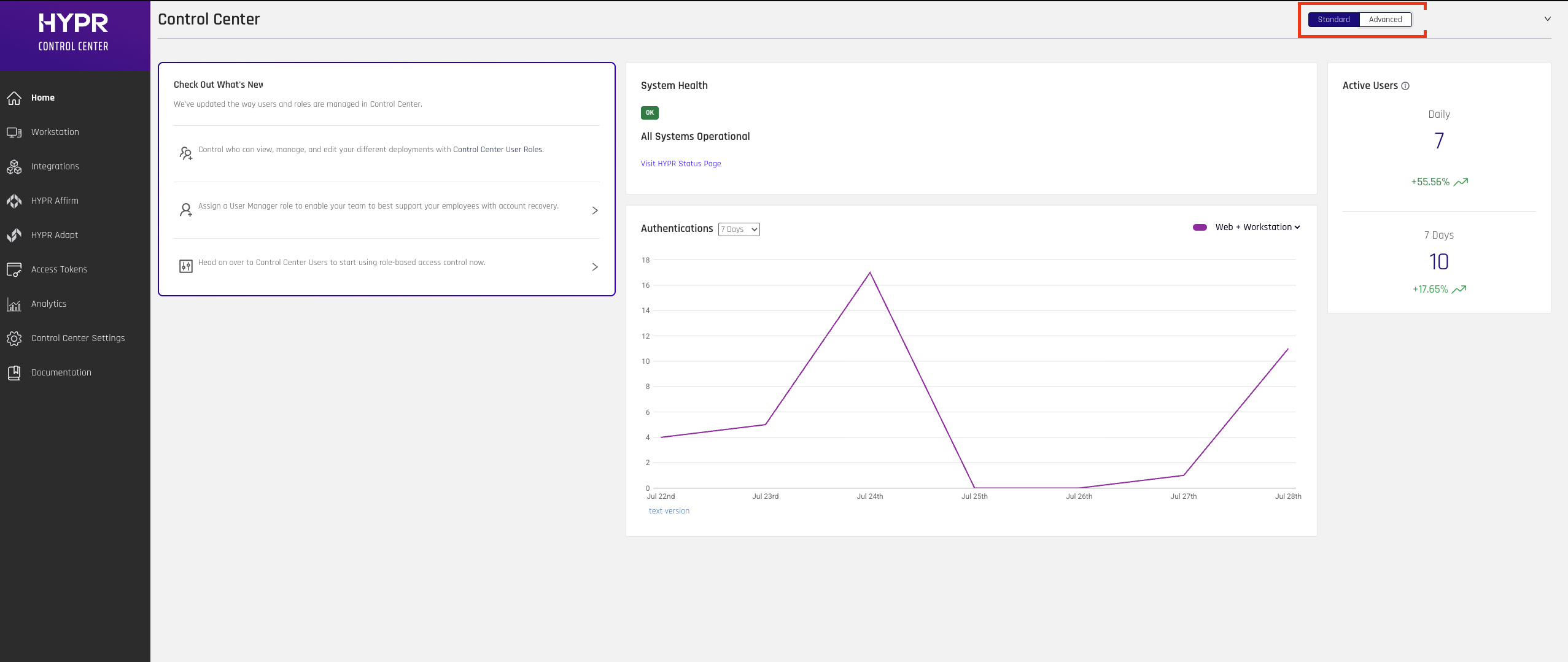Viewport: 1568px width, 662px height.
Task: Click the Control Center User Roles link
Action: 498,150
